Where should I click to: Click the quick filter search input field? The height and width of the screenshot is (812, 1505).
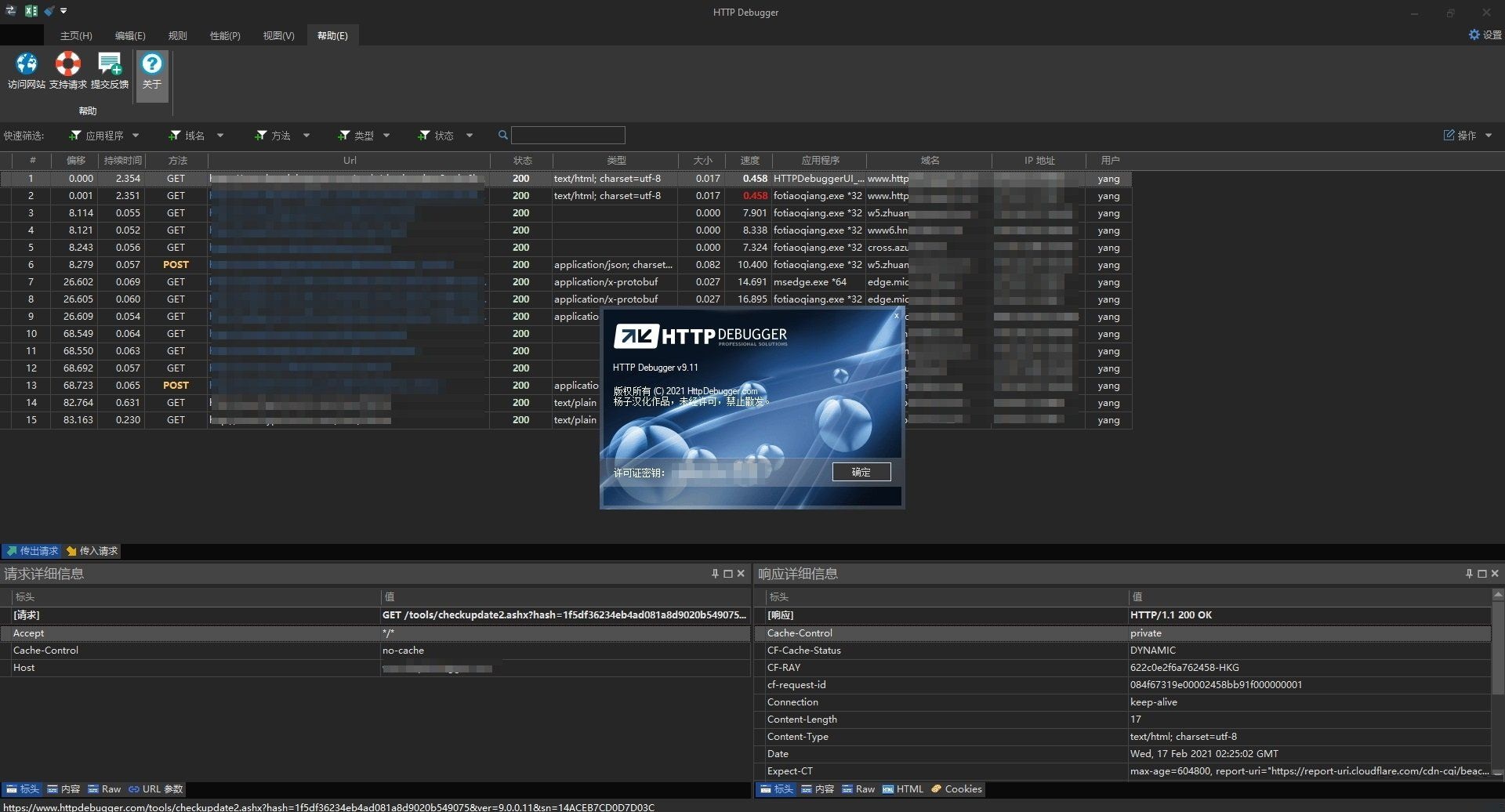click(568, 135)
